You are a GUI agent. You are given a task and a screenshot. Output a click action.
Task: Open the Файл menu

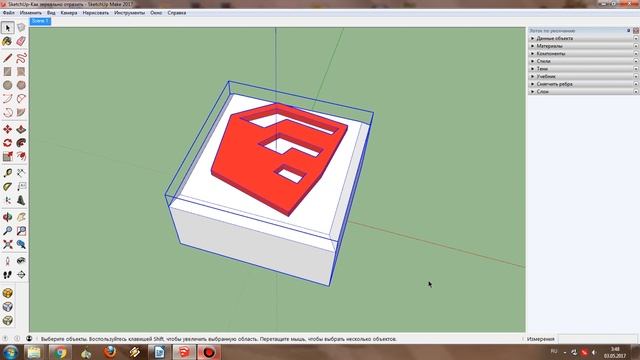point(9,13)
